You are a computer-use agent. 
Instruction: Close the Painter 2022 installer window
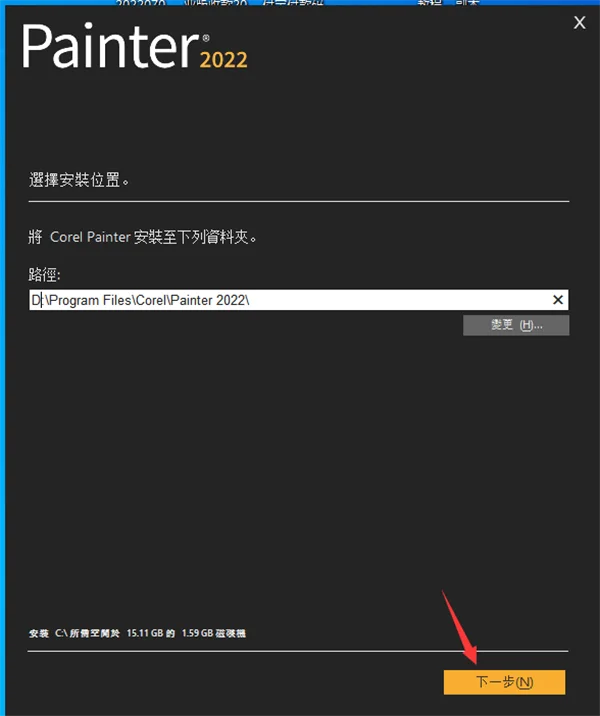click(x=579, y=22)
